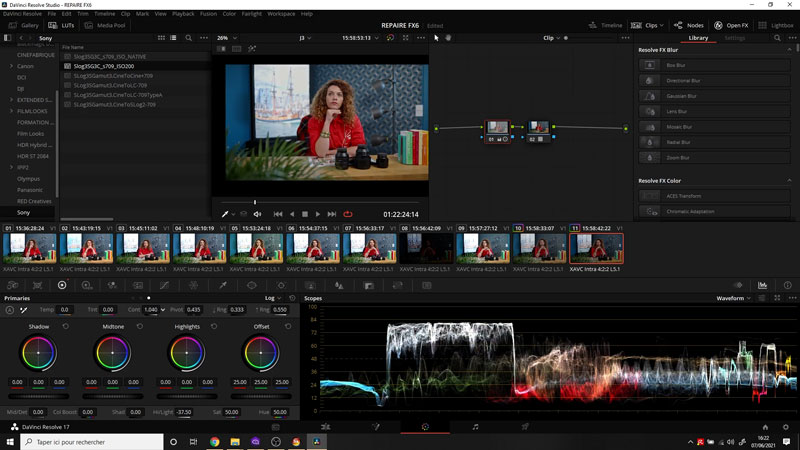800x450 pixels.
Task: Search the LUT browser
Action: 188,38
